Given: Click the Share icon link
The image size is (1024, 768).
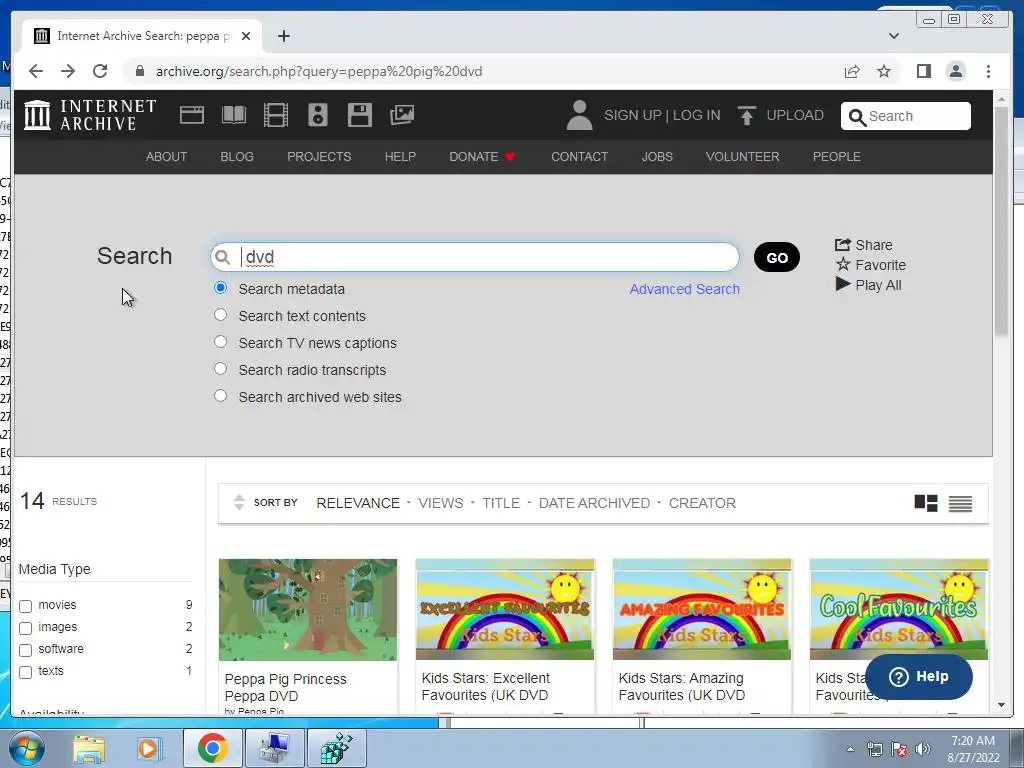Looking at the screenshot, I should click(x=863, y=245).
